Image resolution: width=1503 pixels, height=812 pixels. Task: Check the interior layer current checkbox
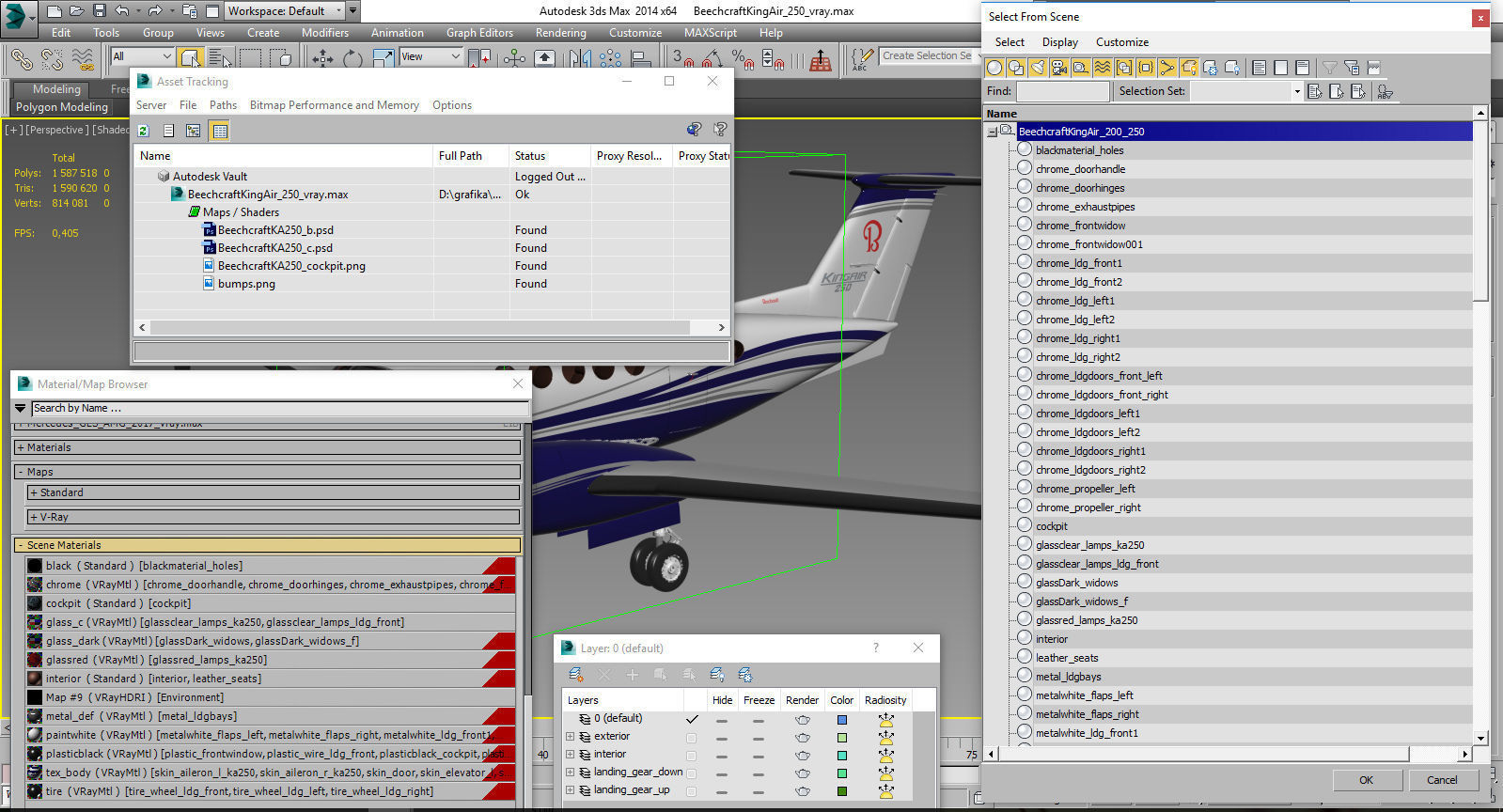(692, 756)
